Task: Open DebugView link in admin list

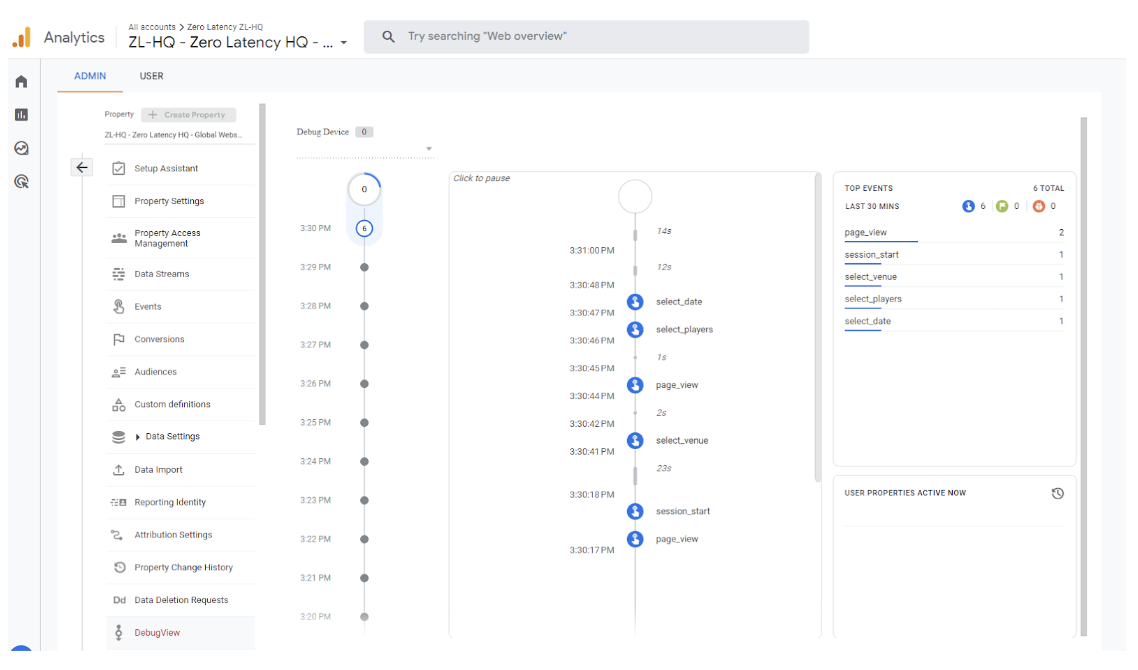Action: point(157,633)
